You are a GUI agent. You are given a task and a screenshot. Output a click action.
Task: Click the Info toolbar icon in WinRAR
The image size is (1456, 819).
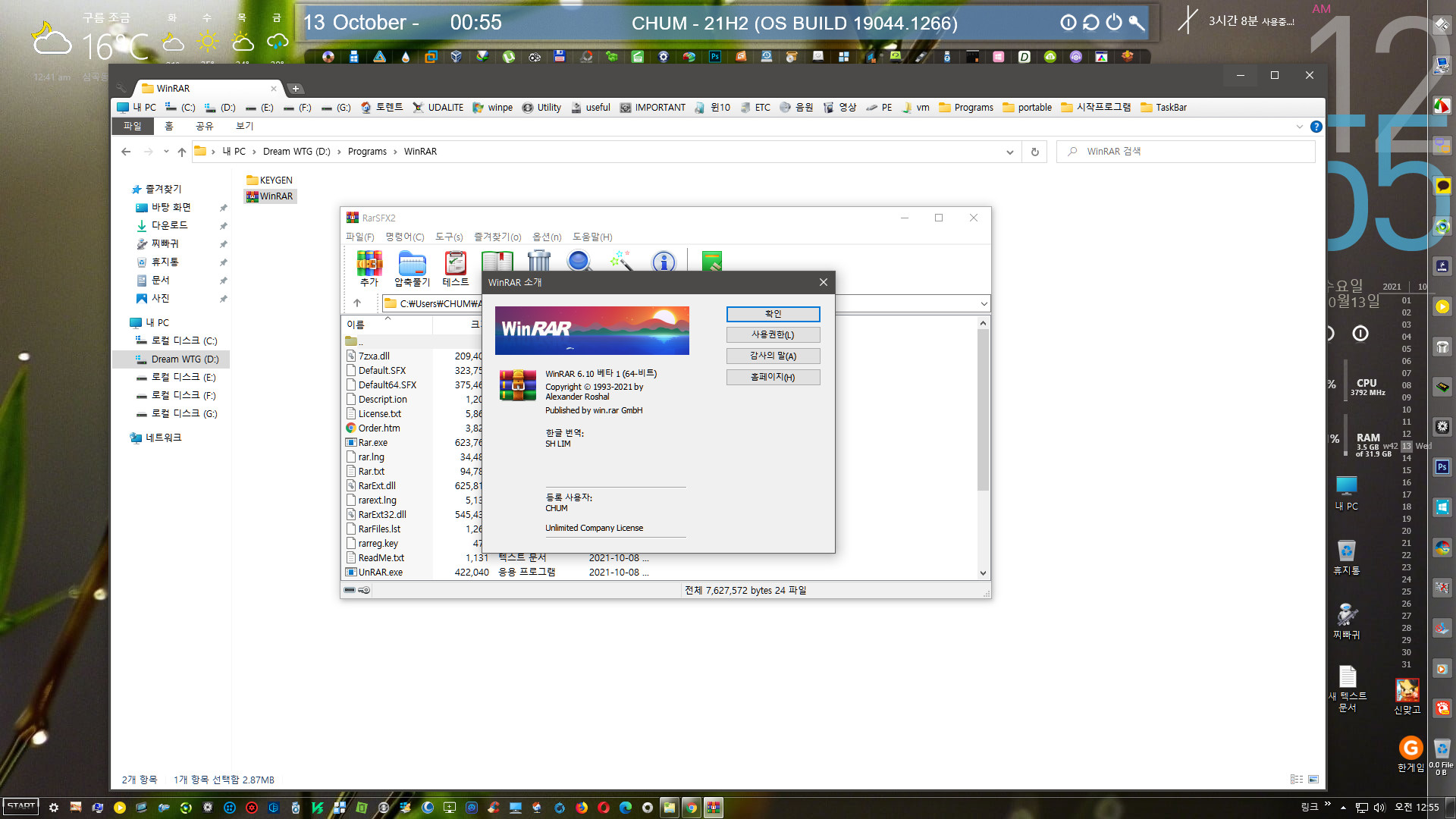[664, 260]
